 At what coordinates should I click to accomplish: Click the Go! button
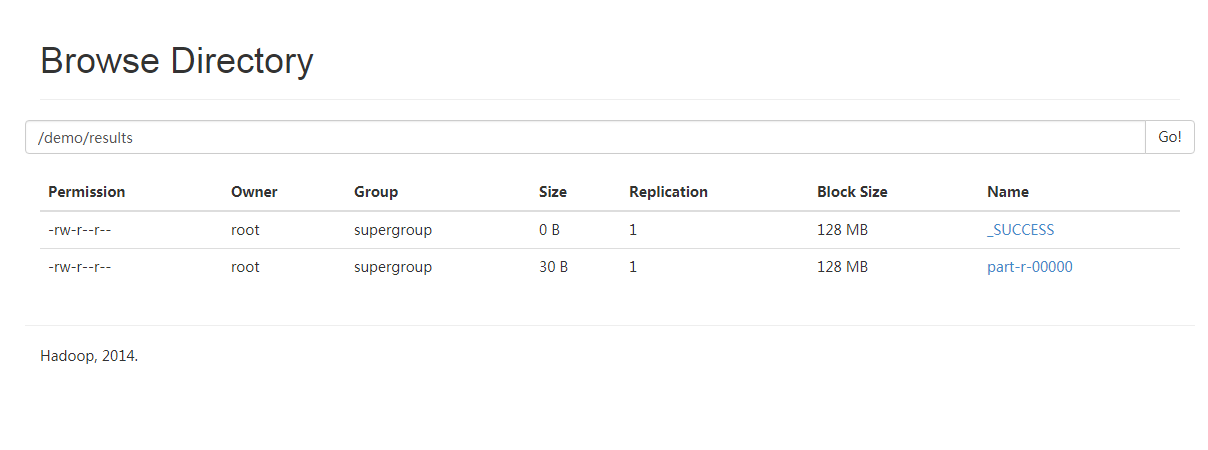pos(1169,137)
